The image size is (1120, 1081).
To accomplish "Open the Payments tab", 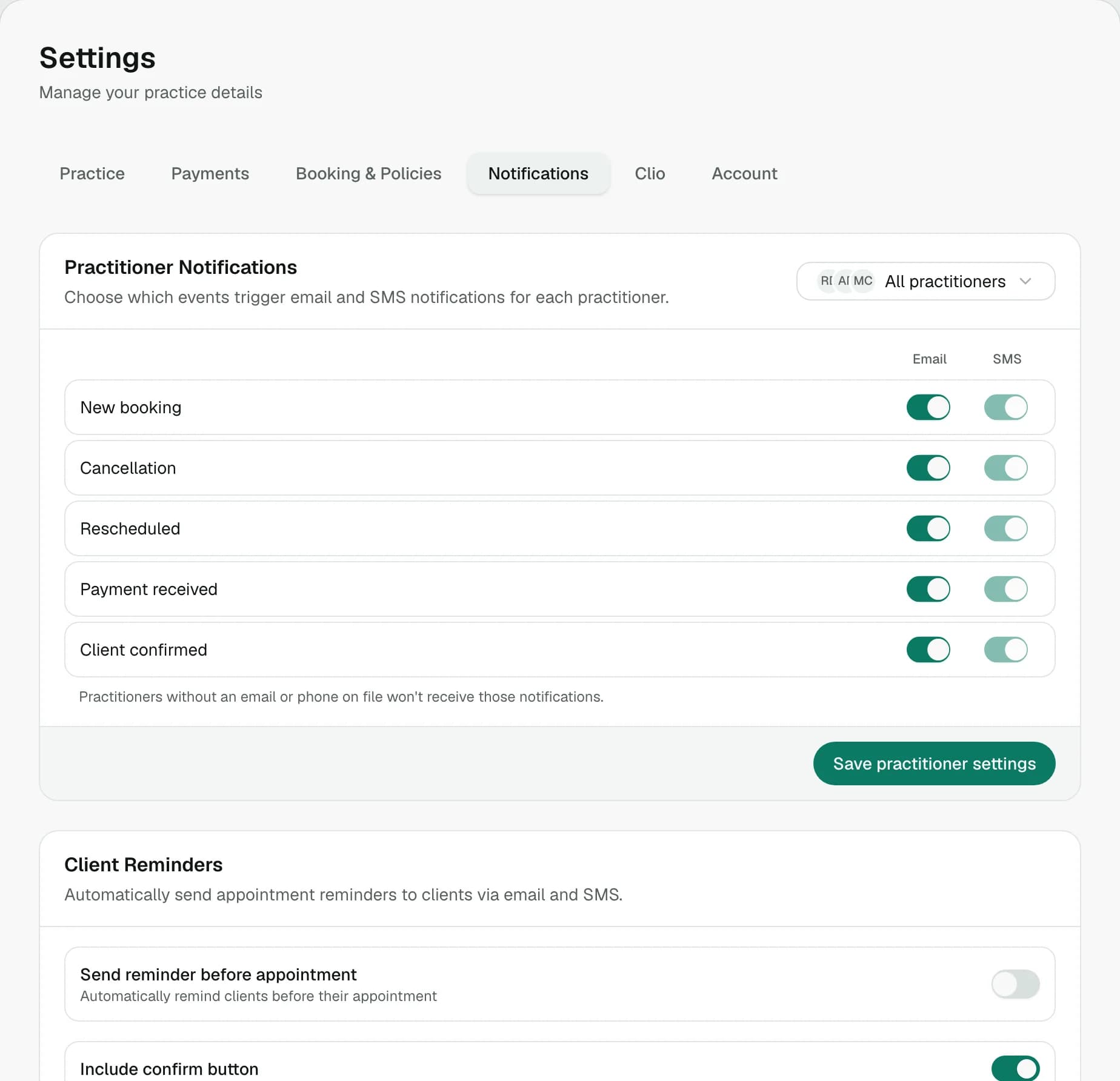I will click(x=210, y=173).
